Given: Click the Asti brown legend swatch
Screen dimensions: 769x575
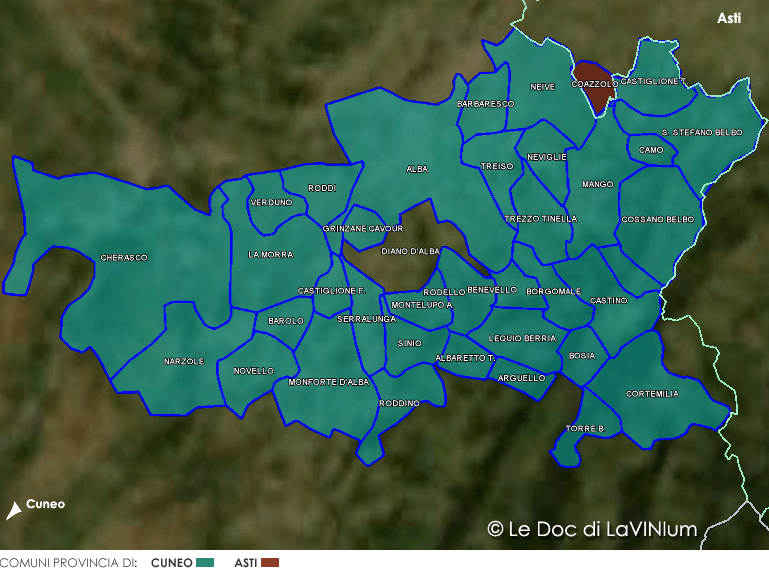Looking at the screenshot, I should 270,563.
